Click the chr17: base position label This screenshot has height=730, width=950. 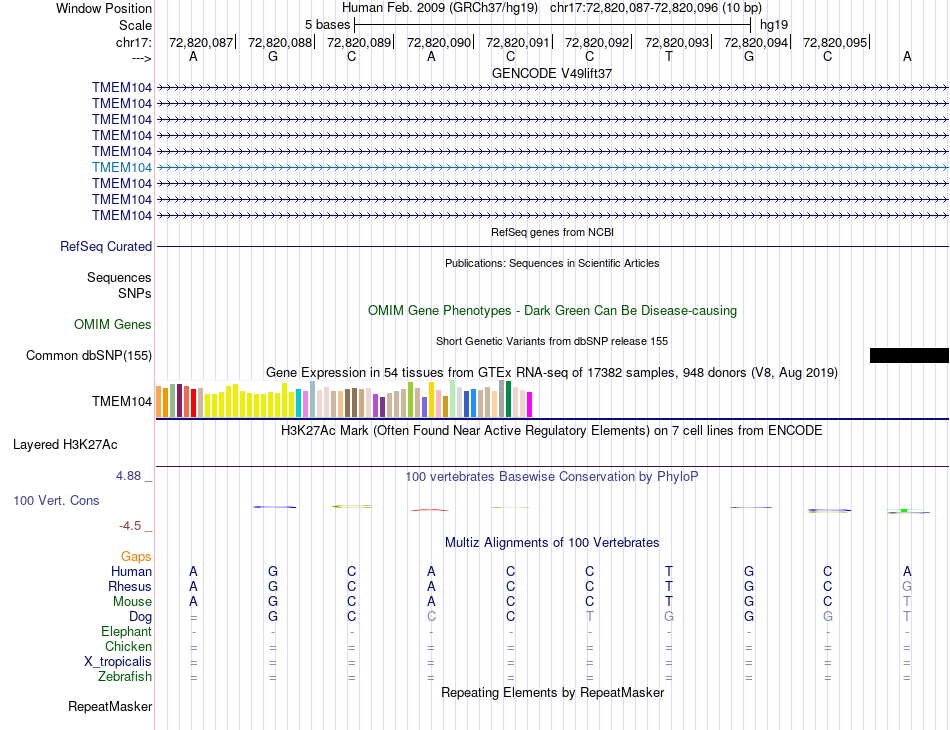(133, 42)
